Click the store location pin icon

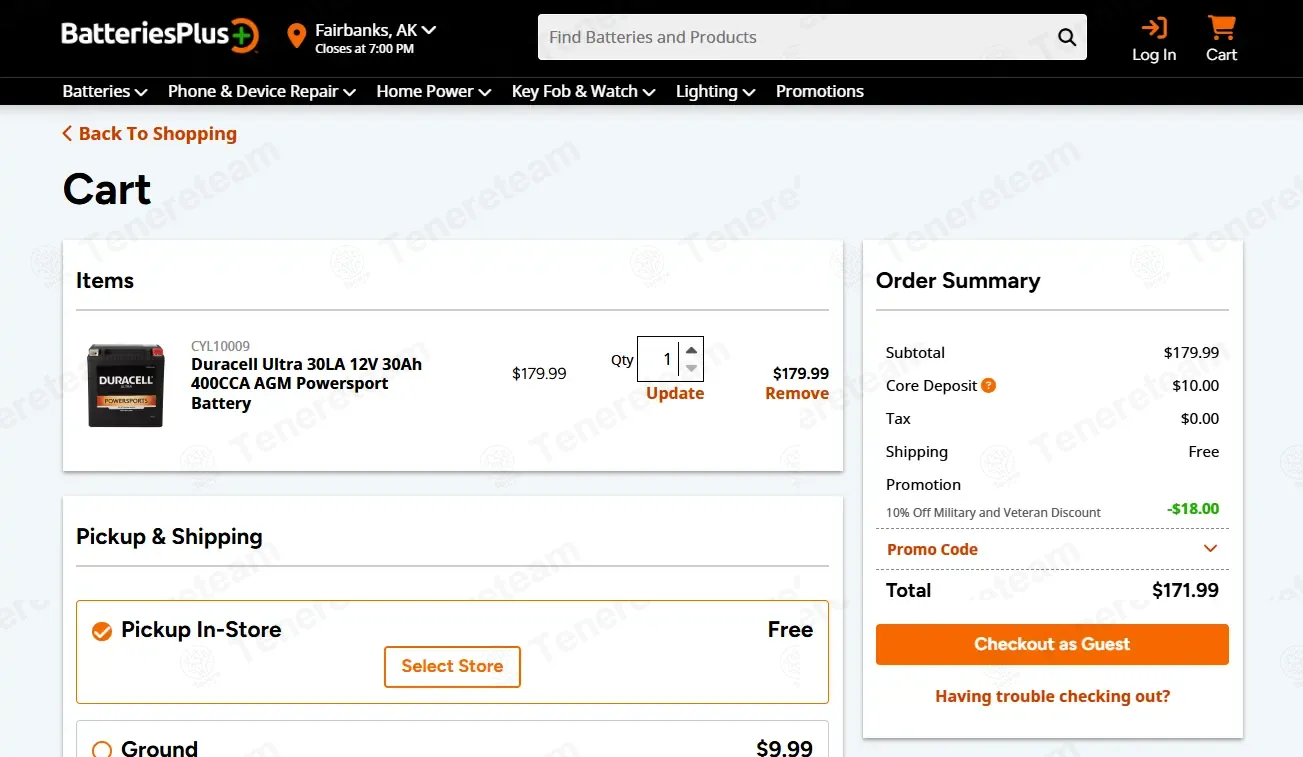(296, 37)
